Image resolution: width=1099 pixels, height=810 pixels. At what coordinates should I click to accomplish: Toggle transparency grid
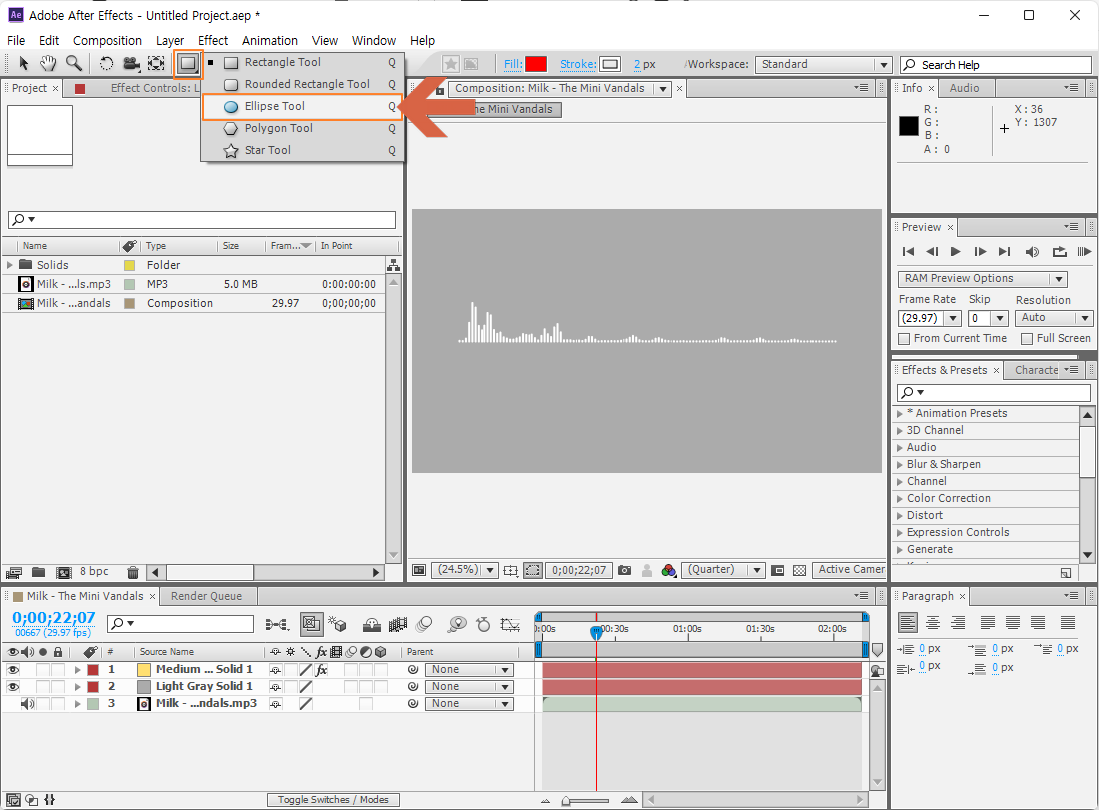click(x=799, y=570)
